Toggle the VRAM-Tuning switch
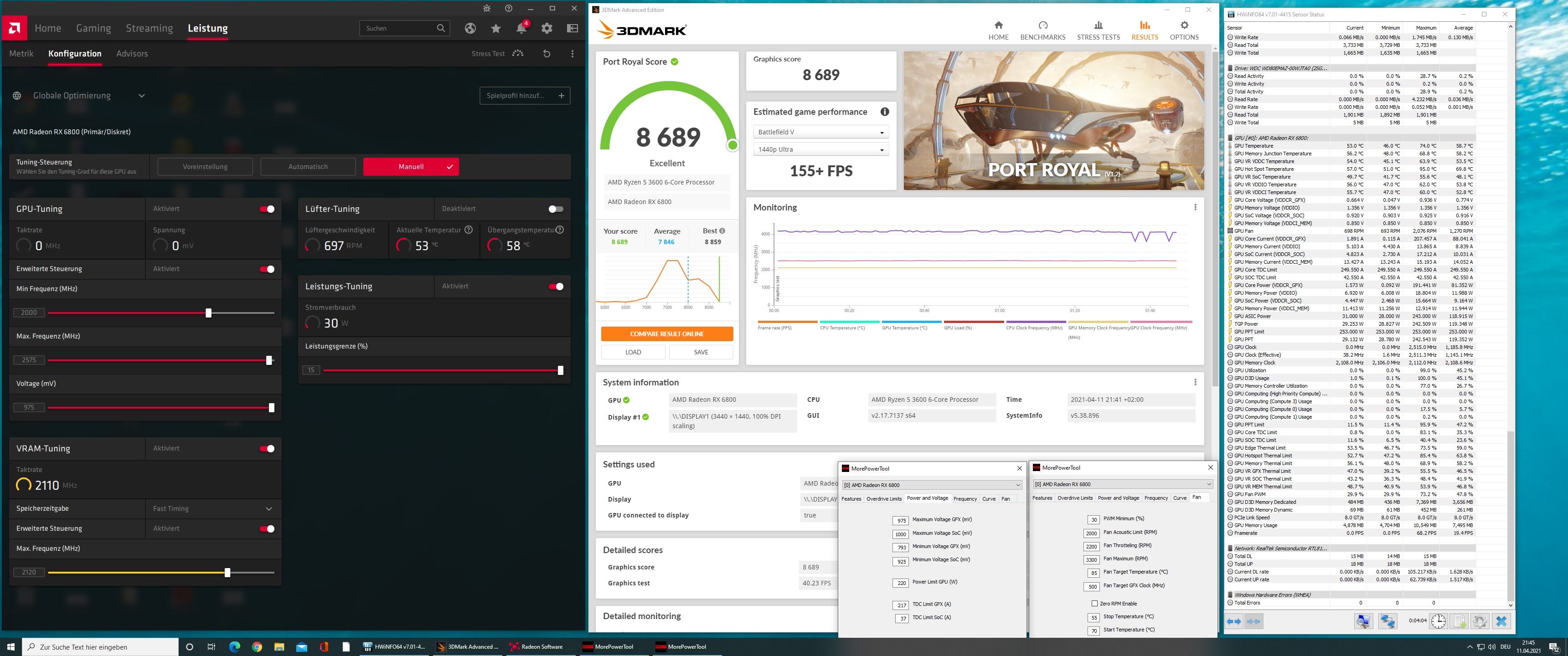The height and width of the screenshot is (656, 1568). [267, 448]
